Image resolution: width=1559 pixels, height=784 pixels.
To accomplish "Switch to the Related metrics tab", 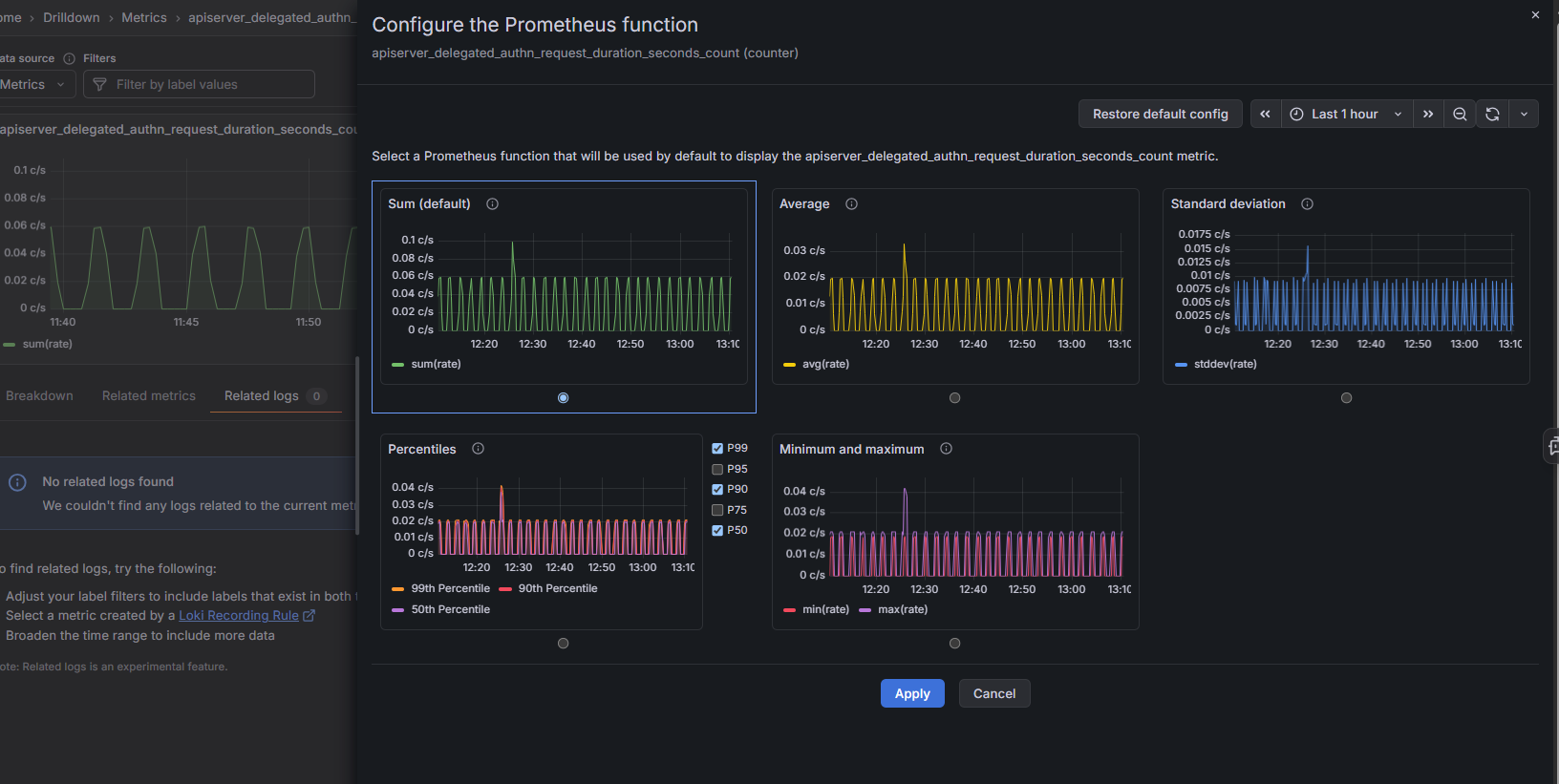I will [148, 395].
